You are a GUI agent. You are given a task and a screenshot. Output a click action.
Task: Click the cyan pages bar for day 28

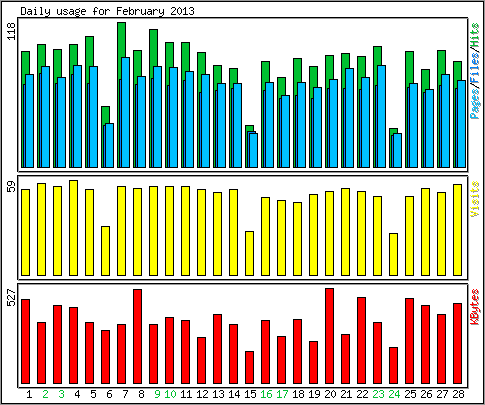click(x=462, y=124)
